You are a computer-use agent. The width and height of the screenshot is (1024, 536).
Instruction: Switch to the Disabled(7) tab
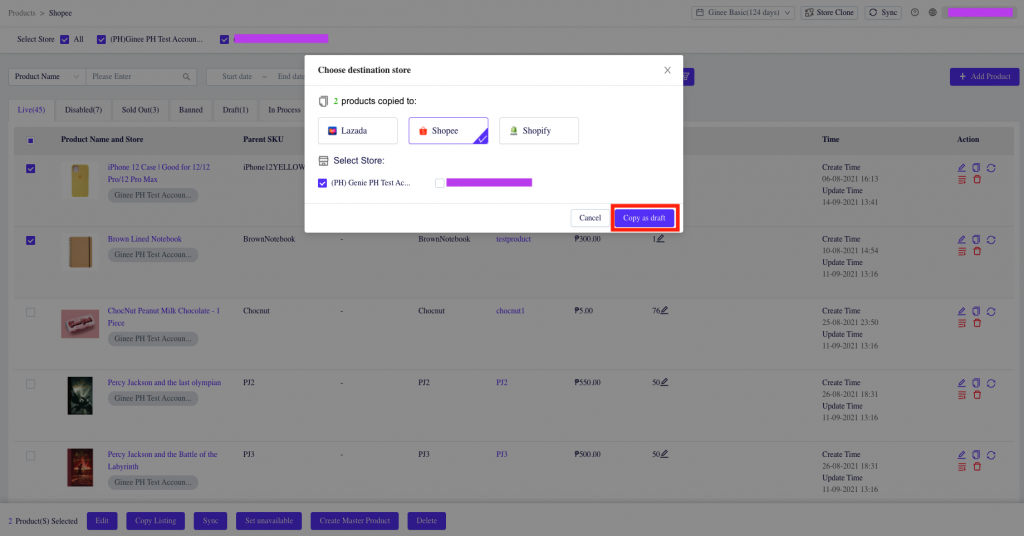pos(83,110)
